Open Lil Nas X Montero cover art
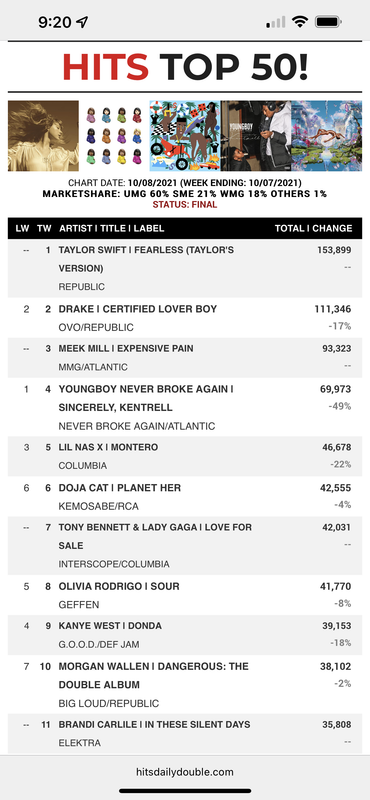Screen dimensions: 370x800 pos(327,136)
